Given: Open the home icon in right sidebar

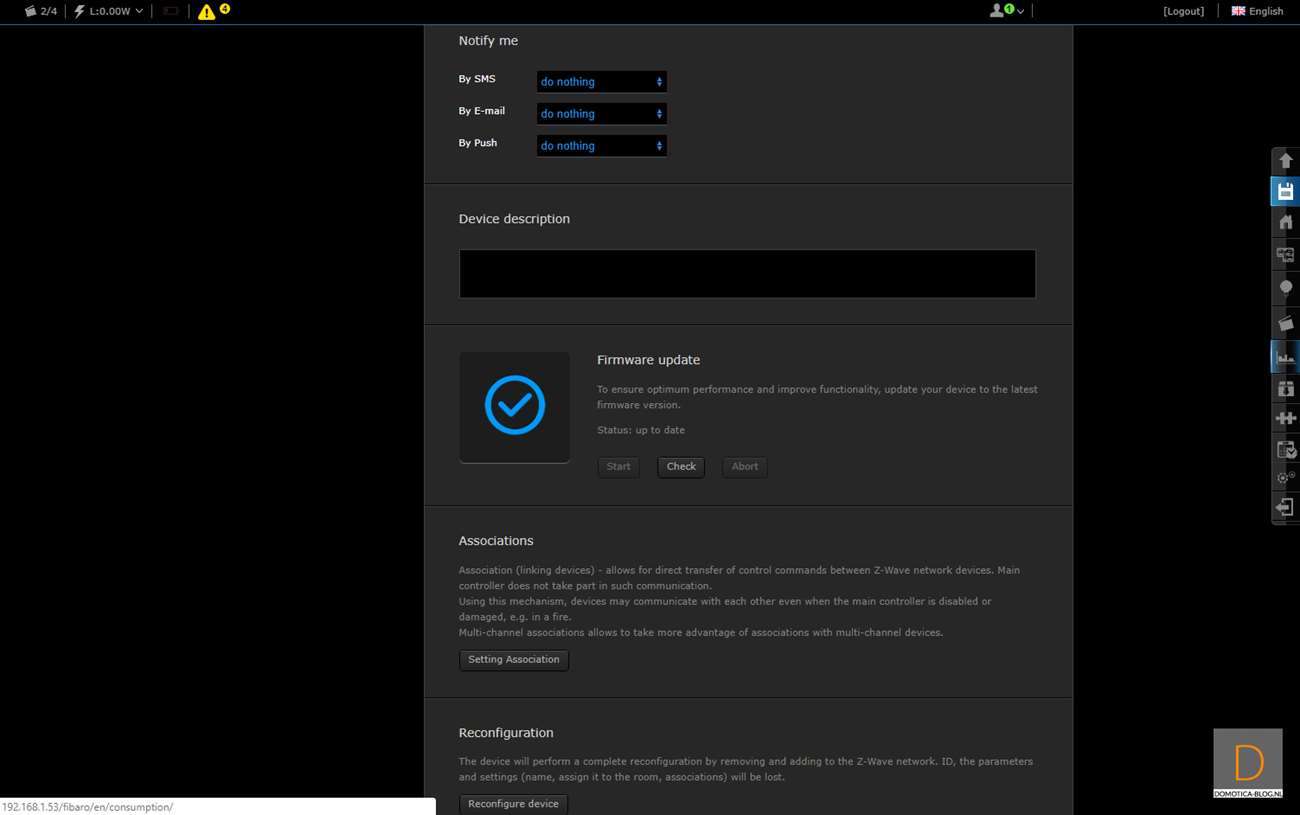Looking at the screenshot, I should [1285, 222].
